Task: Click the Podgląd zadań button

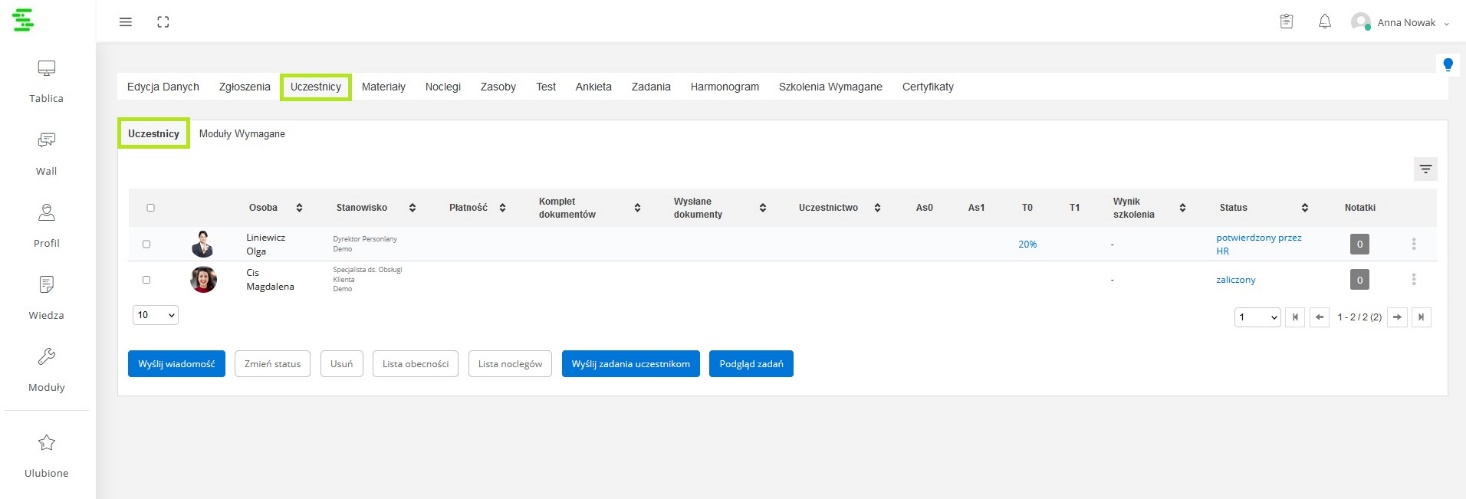Action: tap(750, 364)
